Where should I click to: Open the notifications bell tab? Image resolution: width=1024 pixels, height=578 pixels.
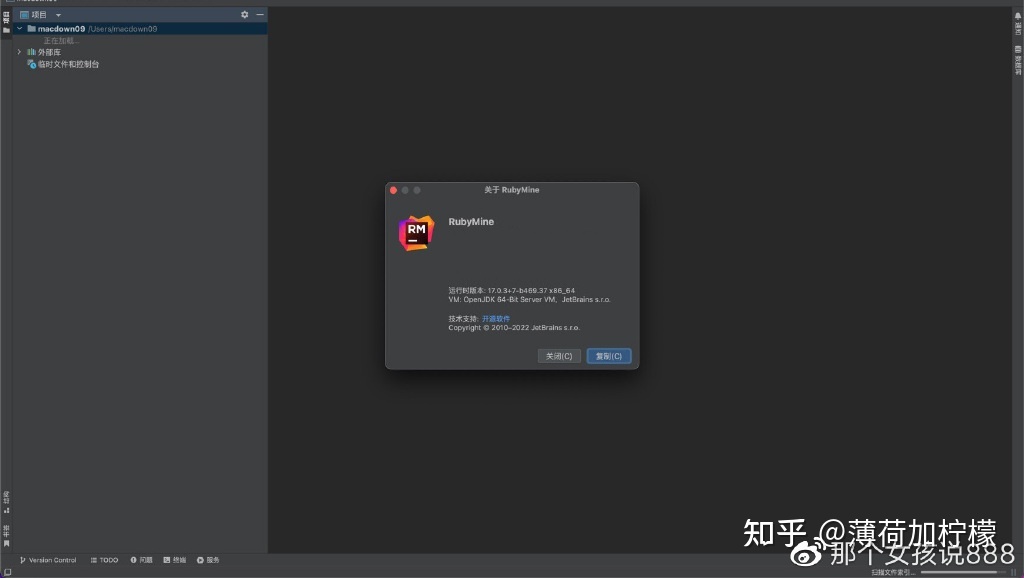pos(1017,24)
